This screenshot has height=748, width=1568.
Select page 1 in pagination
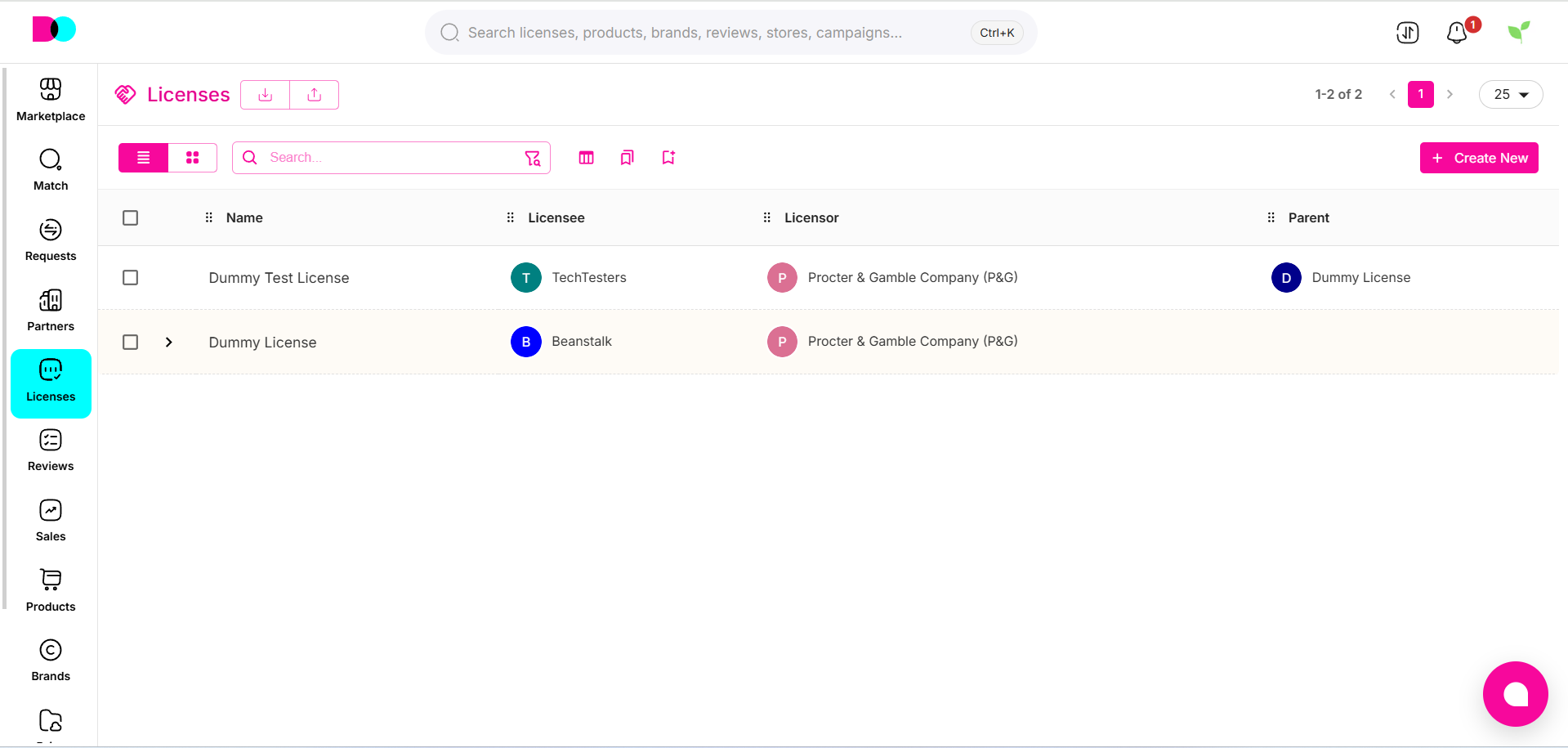tap(1421, 95)
